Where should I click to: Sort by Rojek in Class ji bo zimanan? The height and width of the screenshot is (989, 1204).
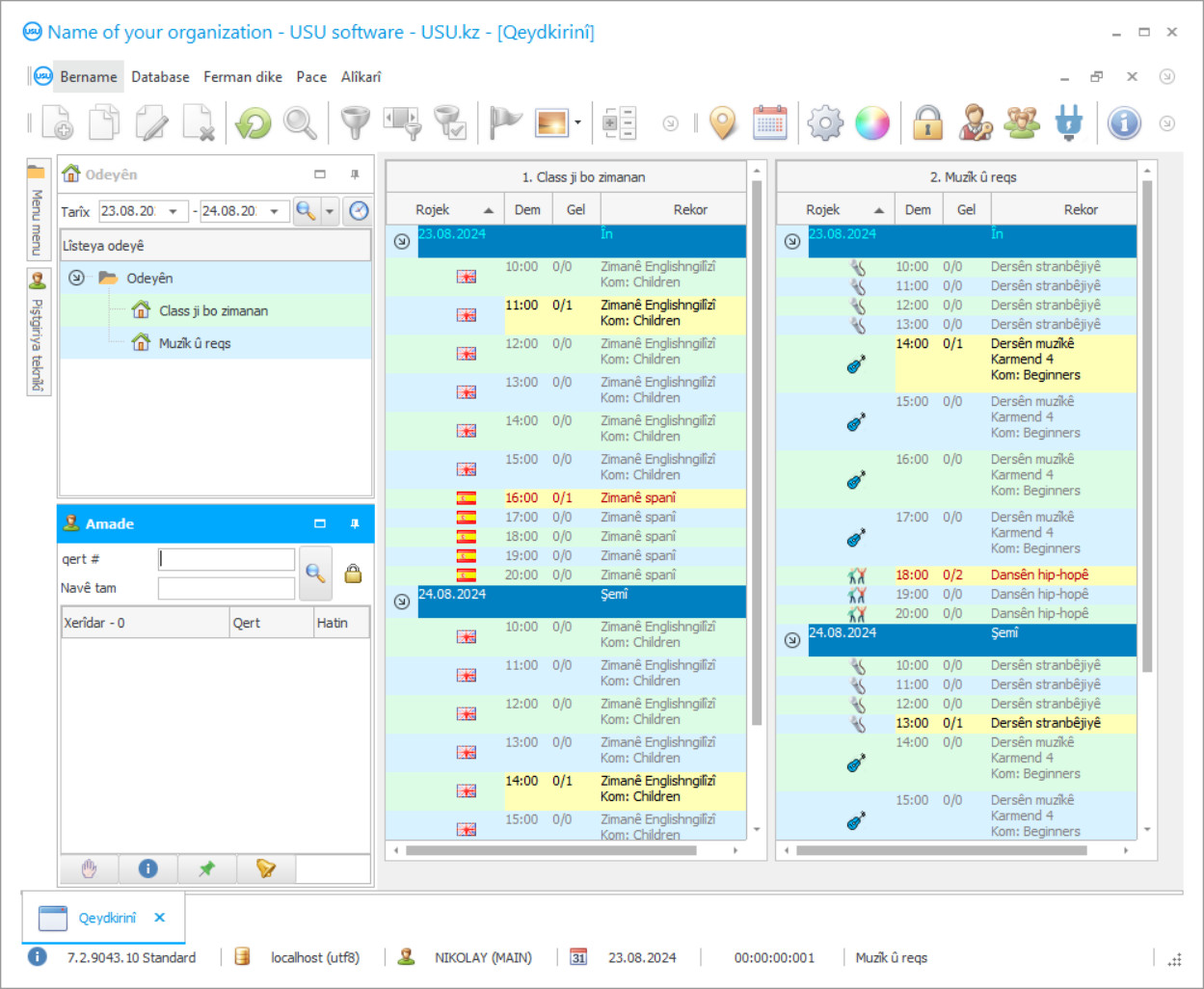click(444, 209)
